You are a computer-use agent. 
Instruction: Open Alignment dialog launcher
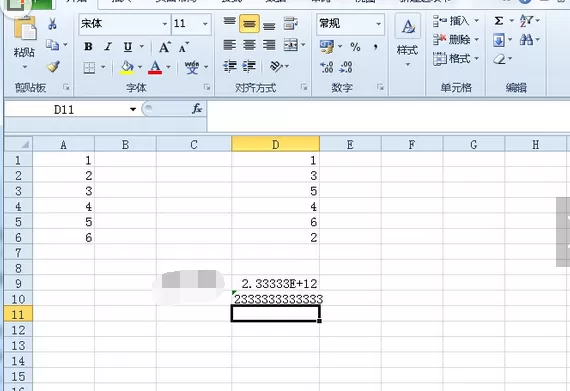(x=304, y=87)
